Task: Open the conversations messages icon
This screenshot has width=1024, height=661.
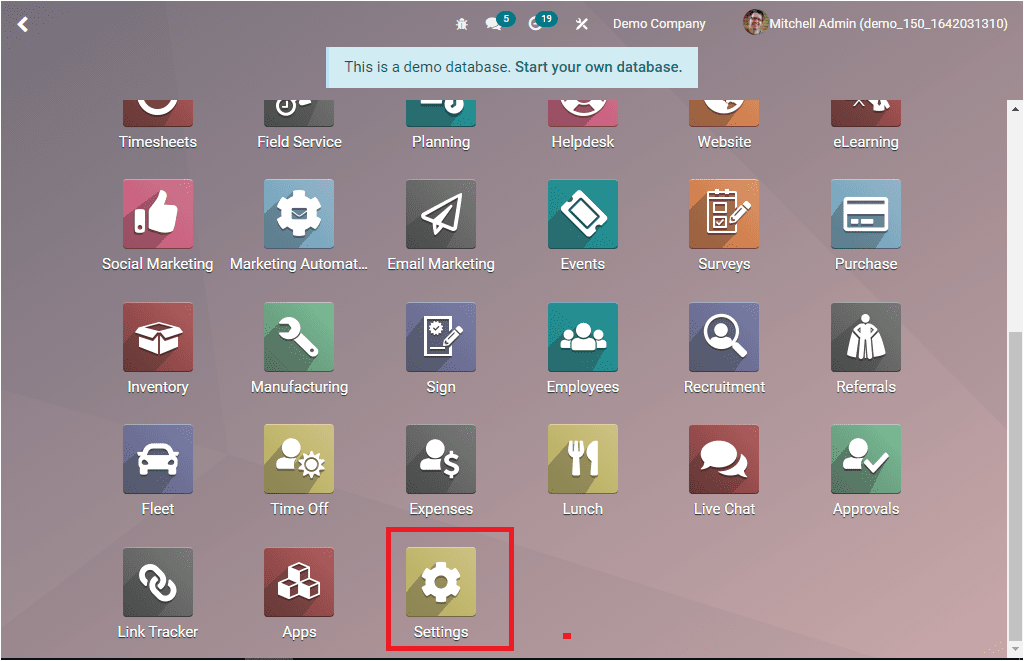Action: (495, 22)
